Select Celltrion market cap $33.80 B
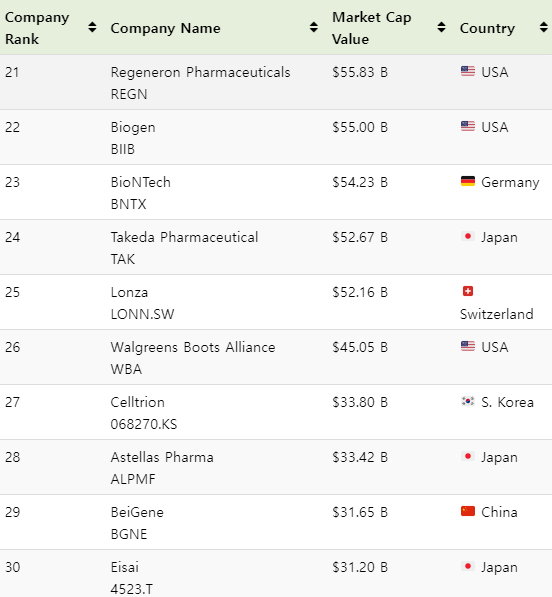The image size is (552, 597). tap(360, 402)
